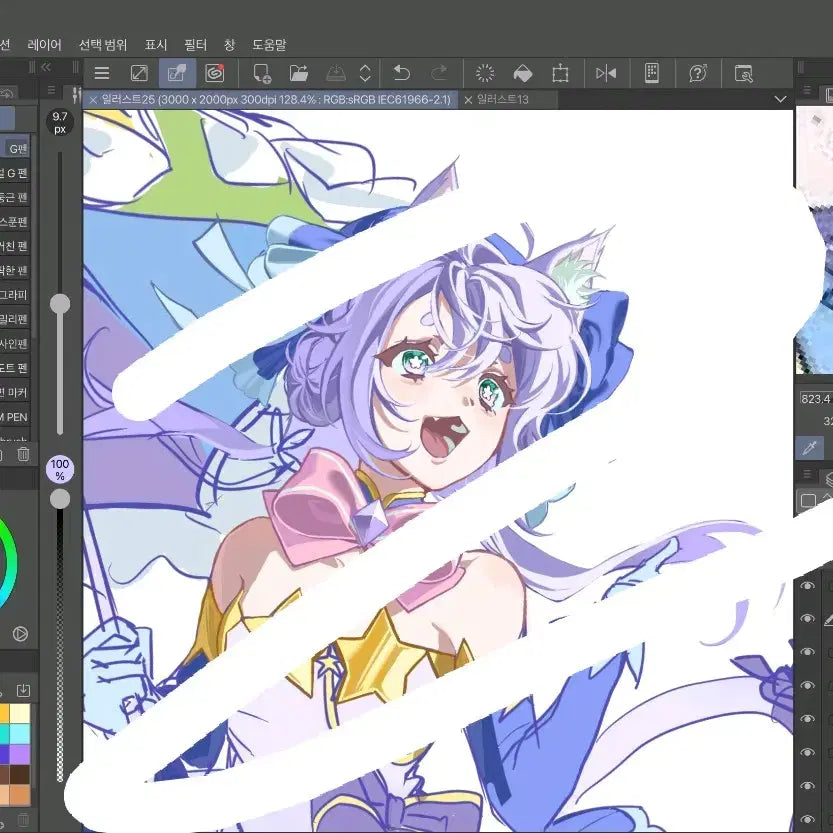Toggle the second layer's eye icon
This screenshot has height=833, width=833.
click(x=808, y=618)
